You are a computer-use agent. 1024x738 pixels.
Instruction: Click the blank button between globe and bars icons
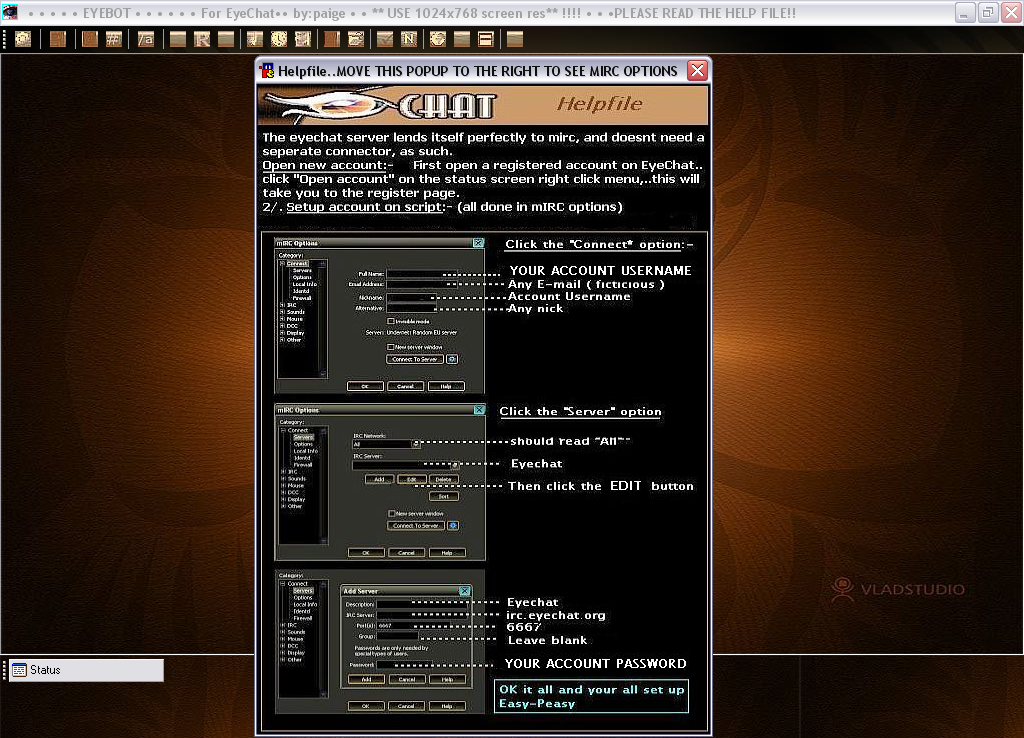tap(462, 39)
